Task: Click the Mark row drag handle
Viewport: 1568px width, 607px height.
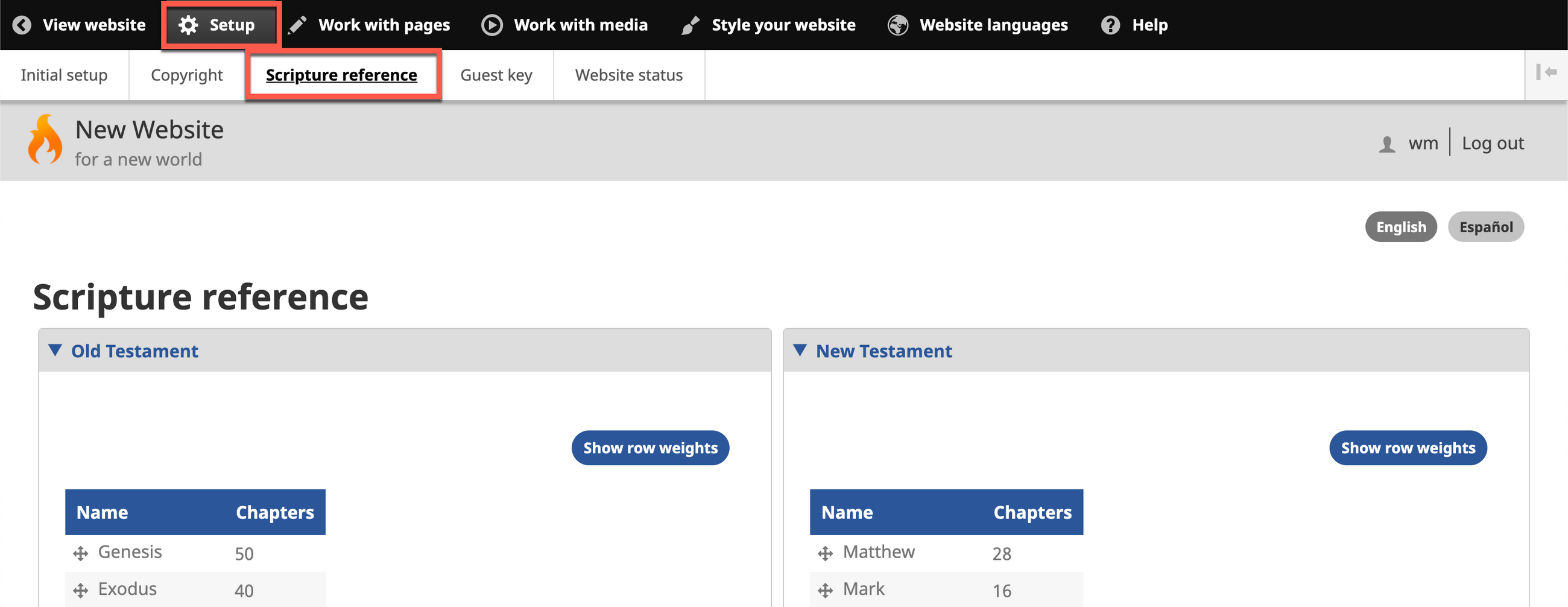Action: tap(825, 590)
